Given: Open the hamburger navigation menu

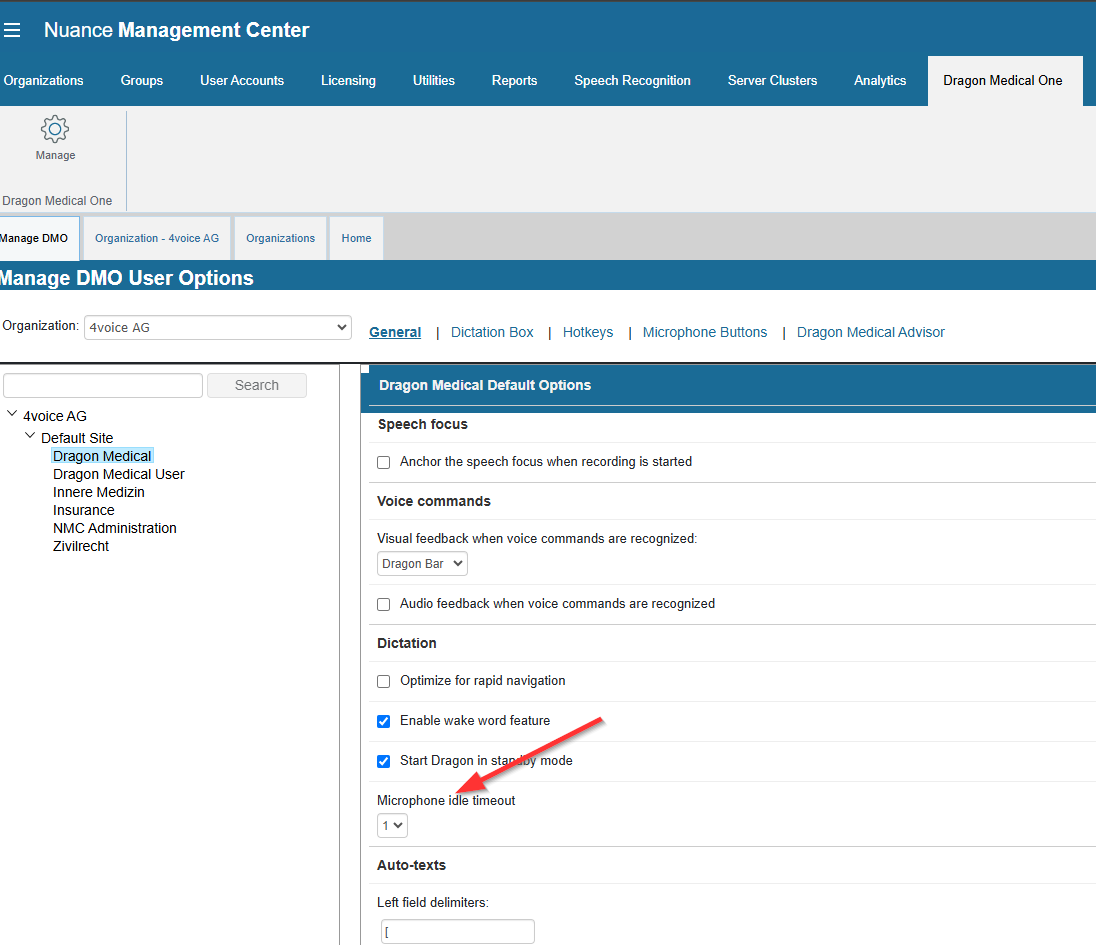Looking at the screenshot, I should pyautogui.click(x=12, y=30).
